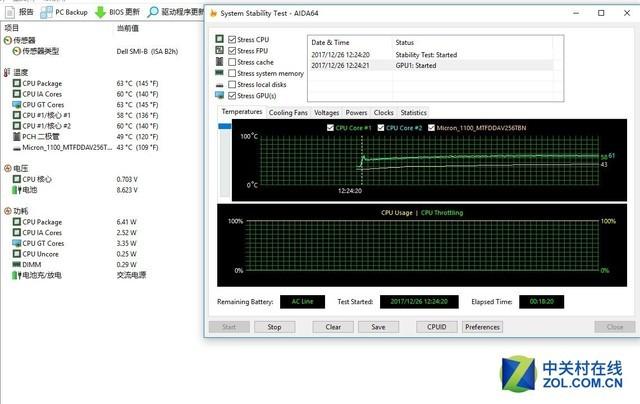
Task: Open the Voltages tab
Action: (x=327, y=113)
